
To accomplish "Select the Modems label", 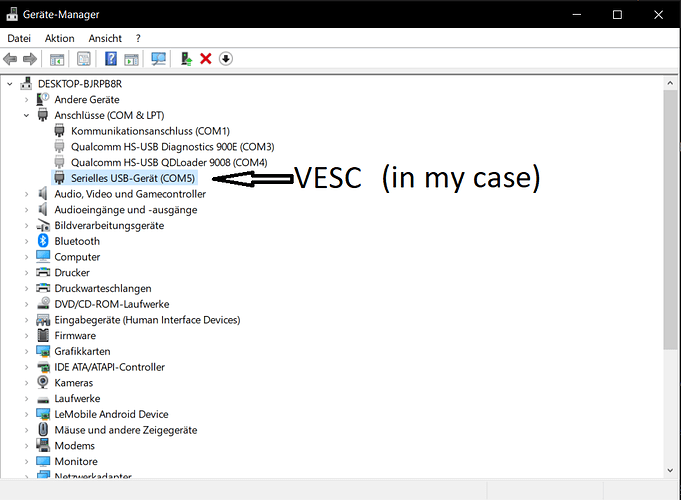I will pos(74,446).
